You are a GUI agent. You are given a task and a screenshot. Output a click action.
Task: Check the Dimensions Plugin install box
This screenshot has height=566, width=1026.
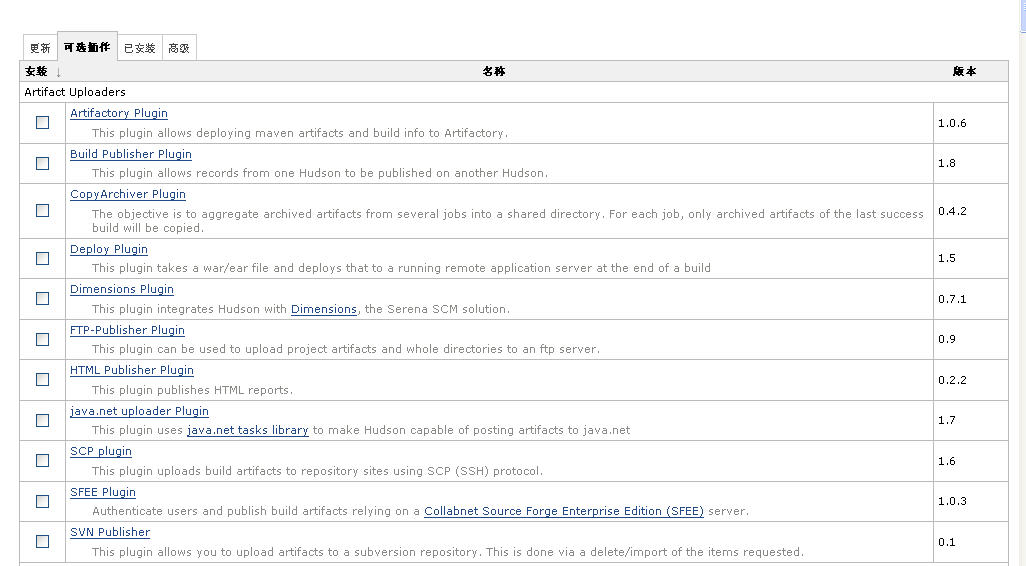pyautogui.click(x=43, y=298)
